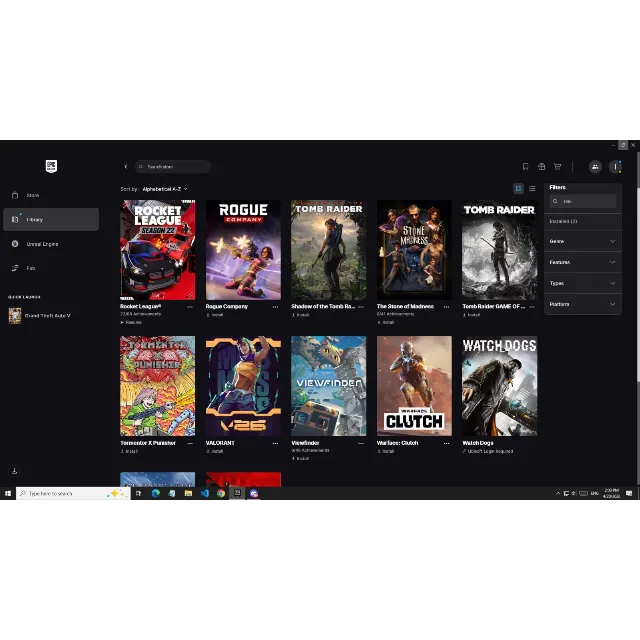Open Rogue Company cover art
The width and height of the screenshot is (640, 640).
tap(243, 250)
